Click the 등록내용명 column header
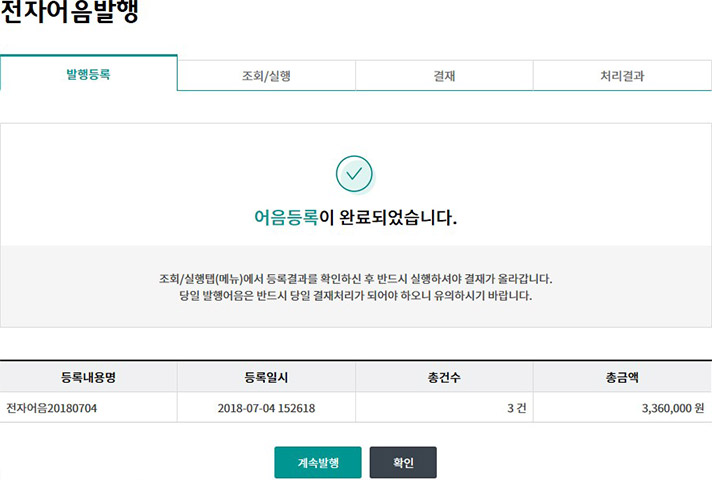This screenshot has width=712, height=481. [88, 377]
